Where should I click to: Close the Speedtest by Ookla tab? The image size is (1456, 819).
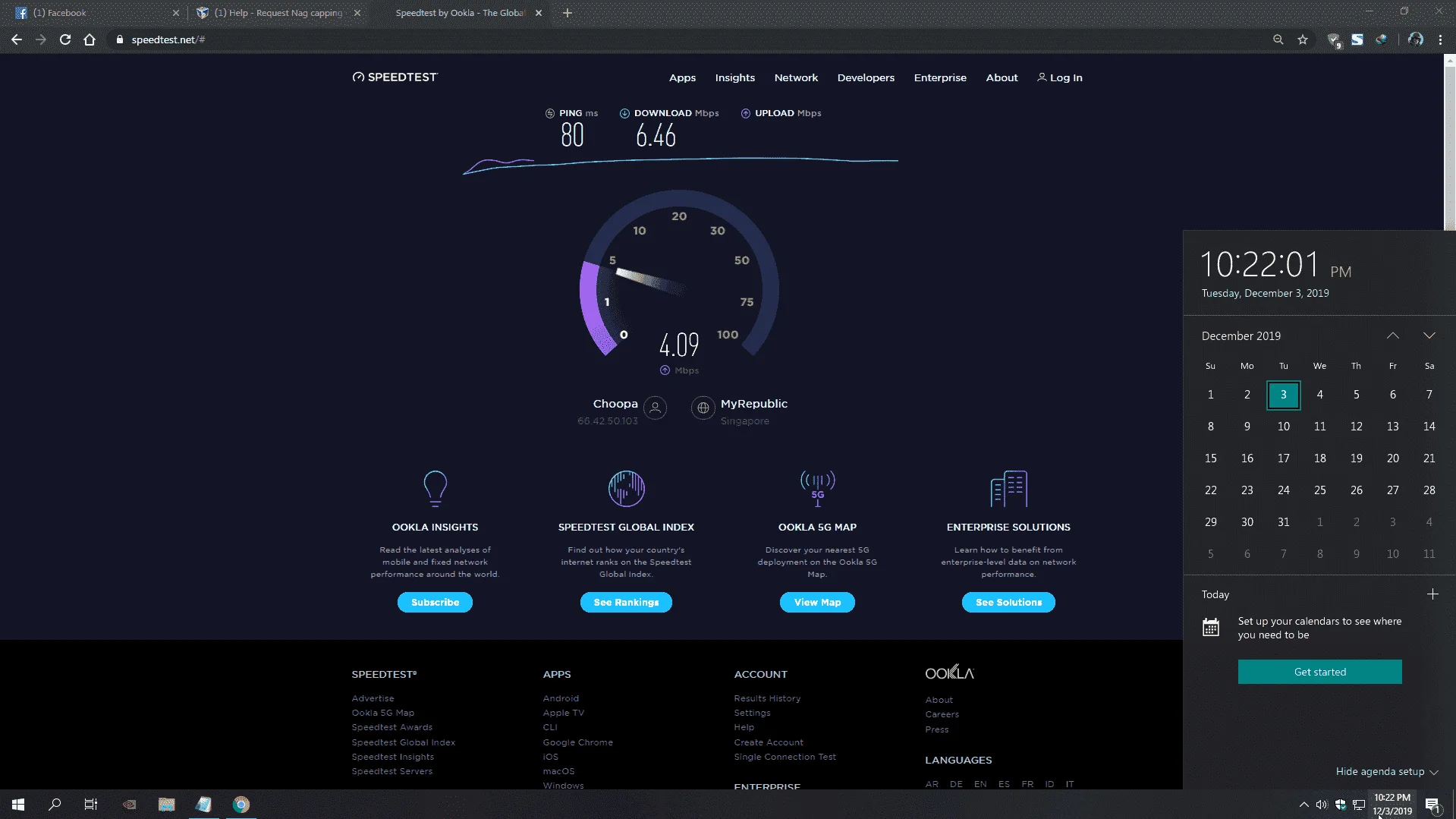tap(539, 13)
